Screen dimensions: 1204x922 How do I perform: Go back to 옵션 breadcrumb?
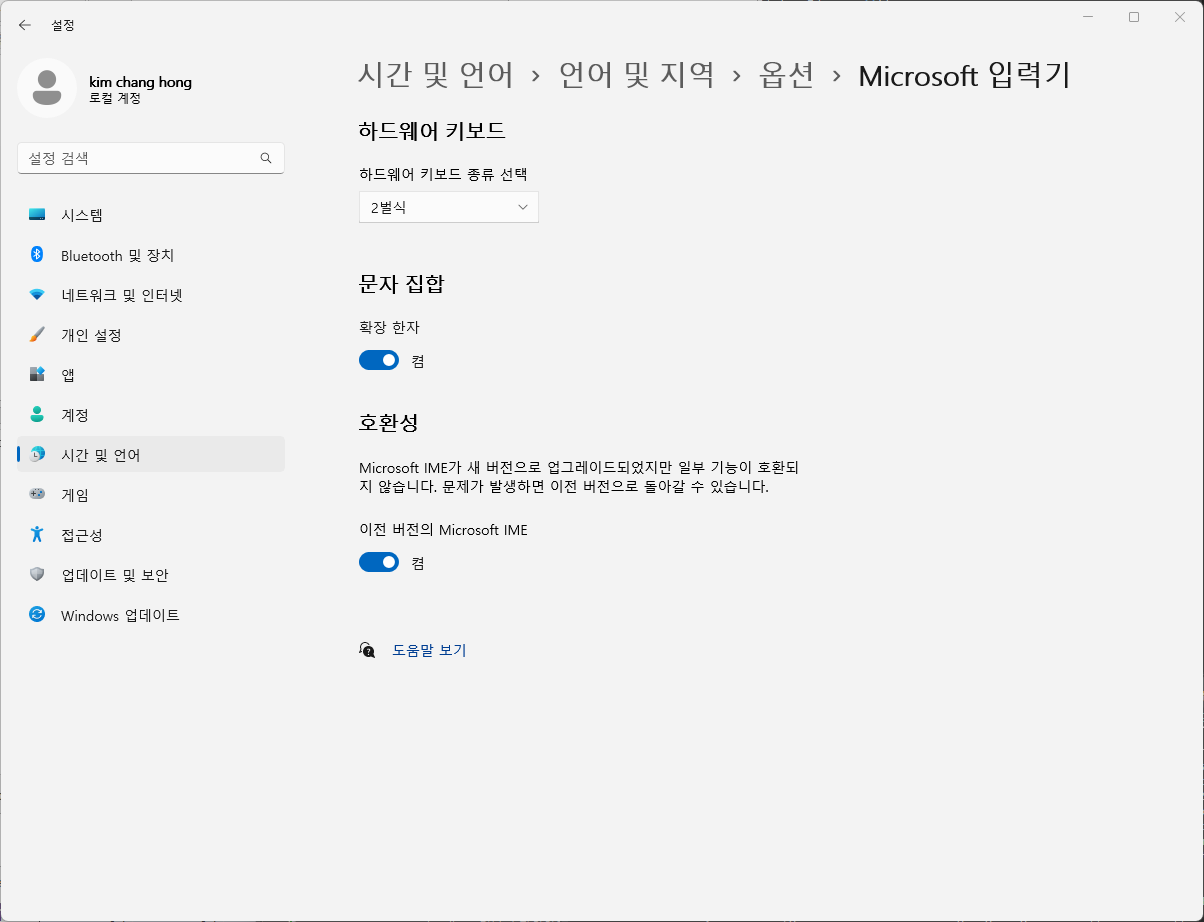click(x=787, y=75)
